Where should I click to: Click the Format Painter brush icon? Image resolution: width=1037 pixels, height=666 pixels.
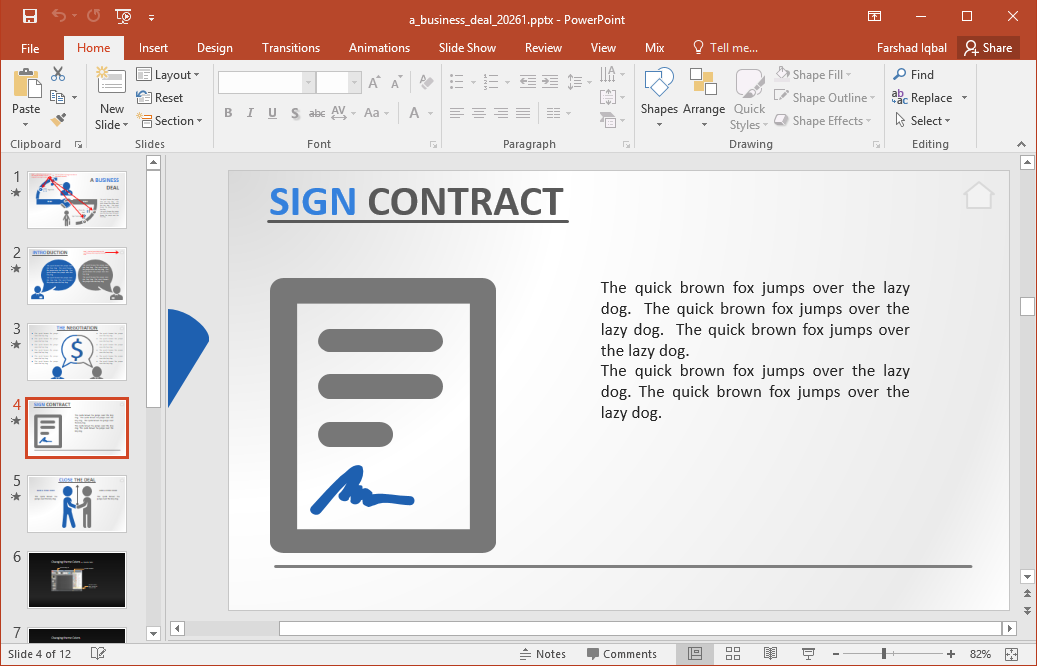[58, 120]
